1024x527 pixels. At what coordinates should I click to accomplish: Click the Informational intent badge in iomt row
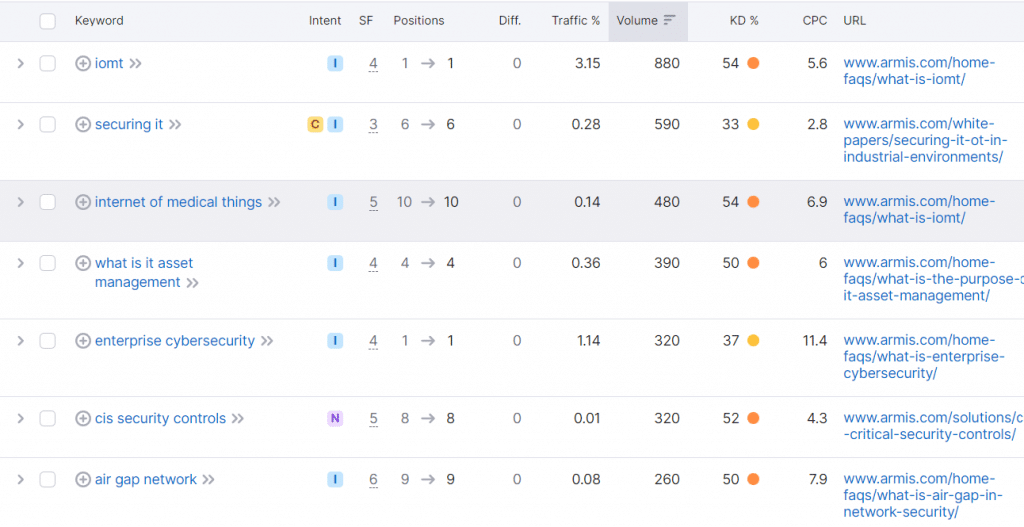pyautogui.click(x=335, y=63)
